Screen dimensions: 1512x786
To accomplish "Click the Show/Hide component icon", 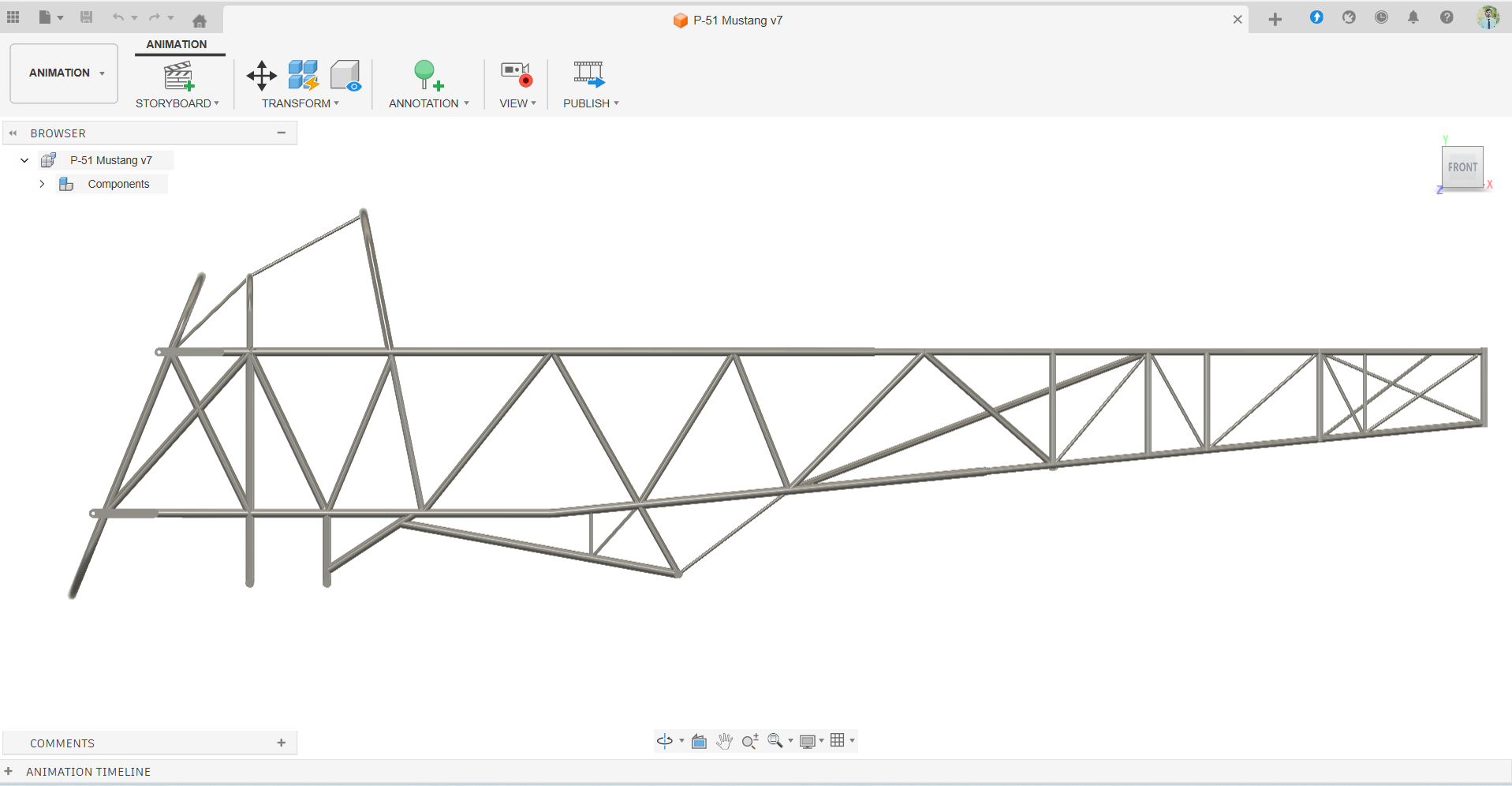I will click(x=345, y=76).
